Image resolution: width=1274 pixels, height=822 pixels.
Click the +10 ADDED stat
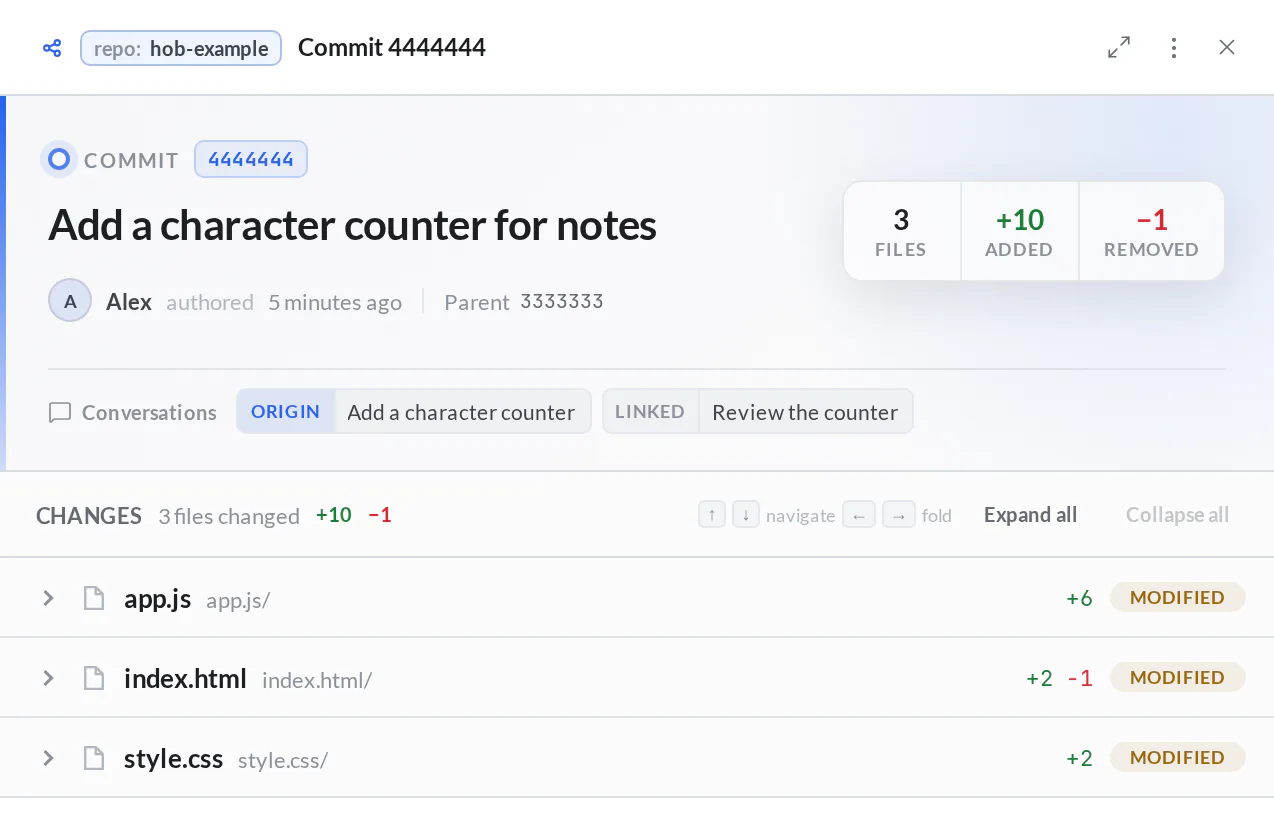pyautogui.click(x=1019, y=231)
